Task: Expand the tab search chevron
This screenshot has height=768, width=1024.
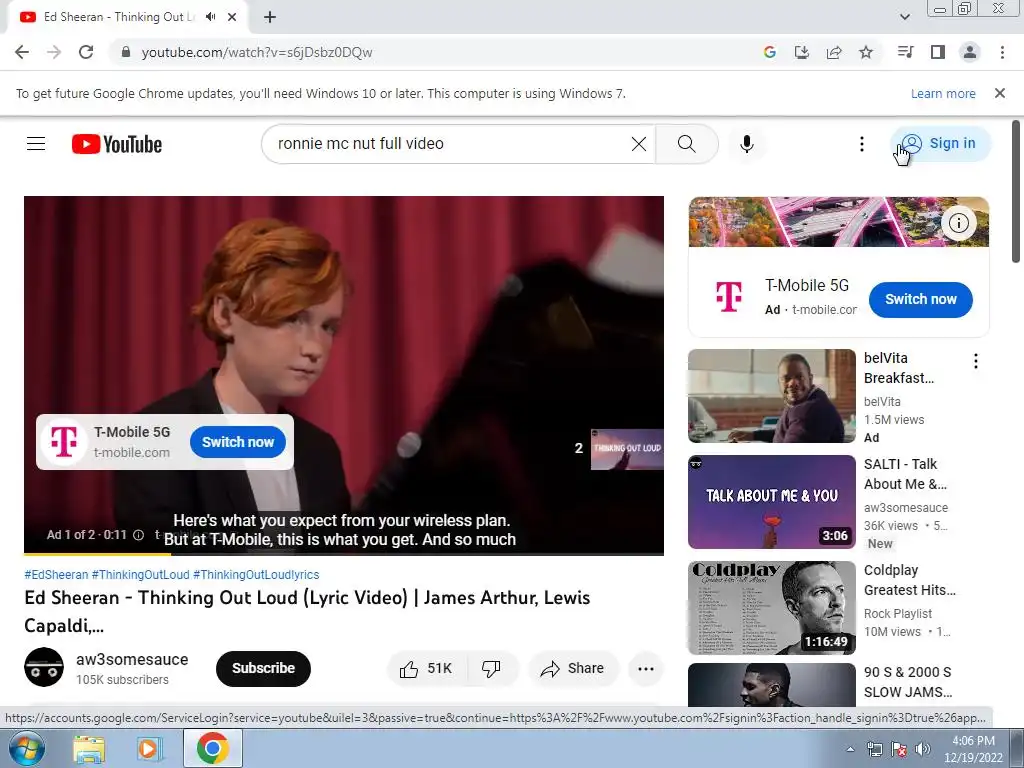Action: click(904, 17)
